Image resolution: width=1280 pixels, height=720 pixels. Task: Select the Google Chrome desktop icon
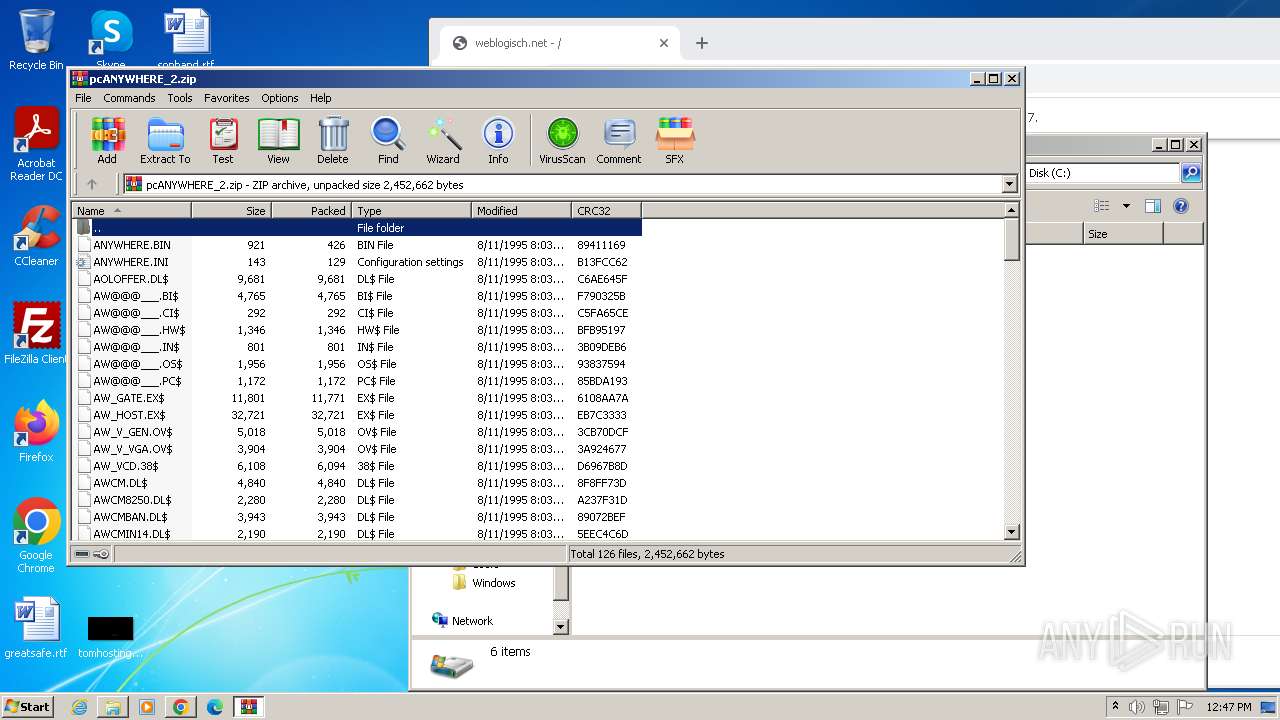click(36, 535)
